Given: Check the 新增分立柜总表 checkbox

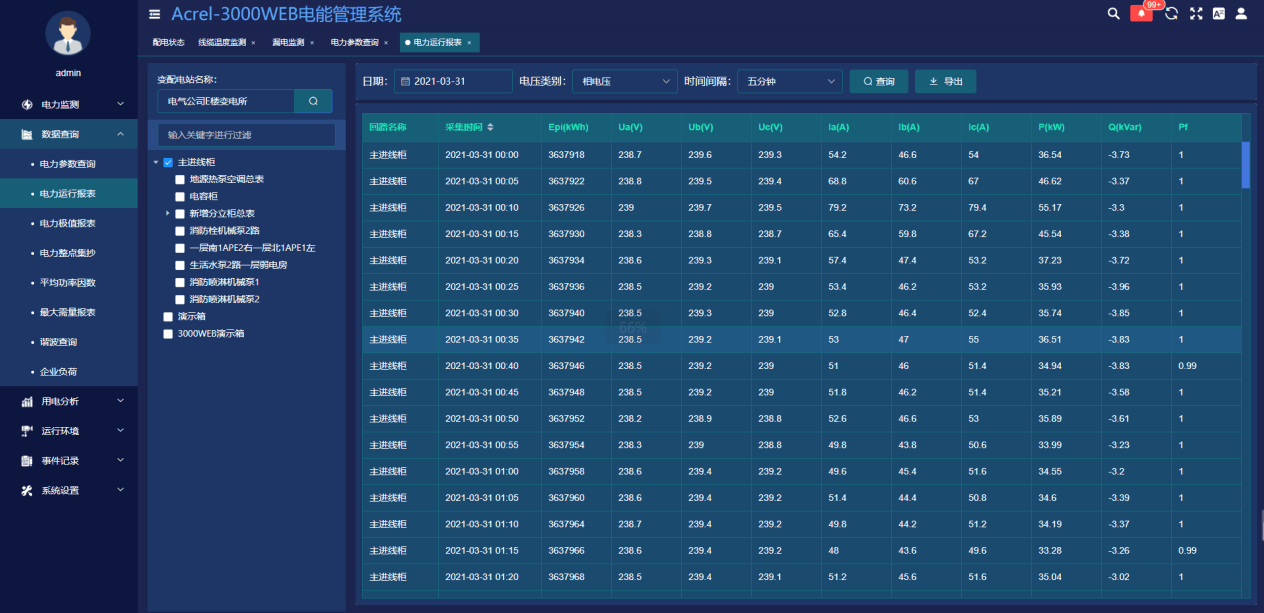Looking at the screenshot, I should click(180, 213).
